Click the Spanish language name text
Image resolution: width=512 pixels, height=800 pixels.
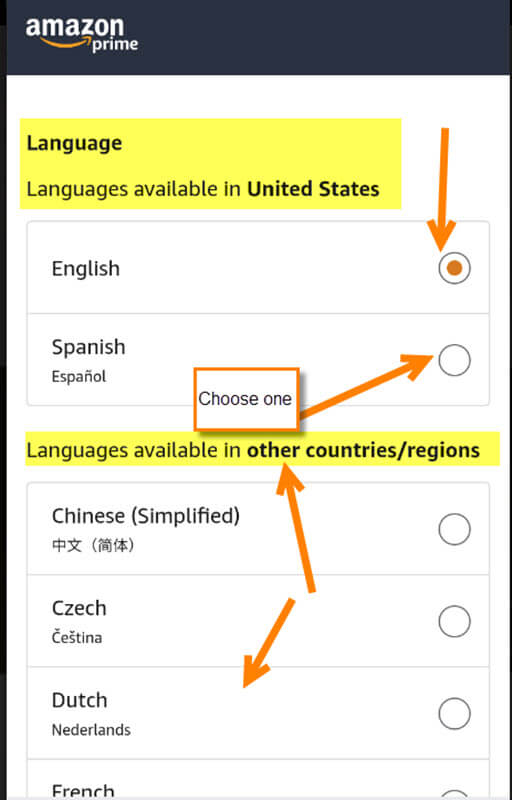[88, 347]
